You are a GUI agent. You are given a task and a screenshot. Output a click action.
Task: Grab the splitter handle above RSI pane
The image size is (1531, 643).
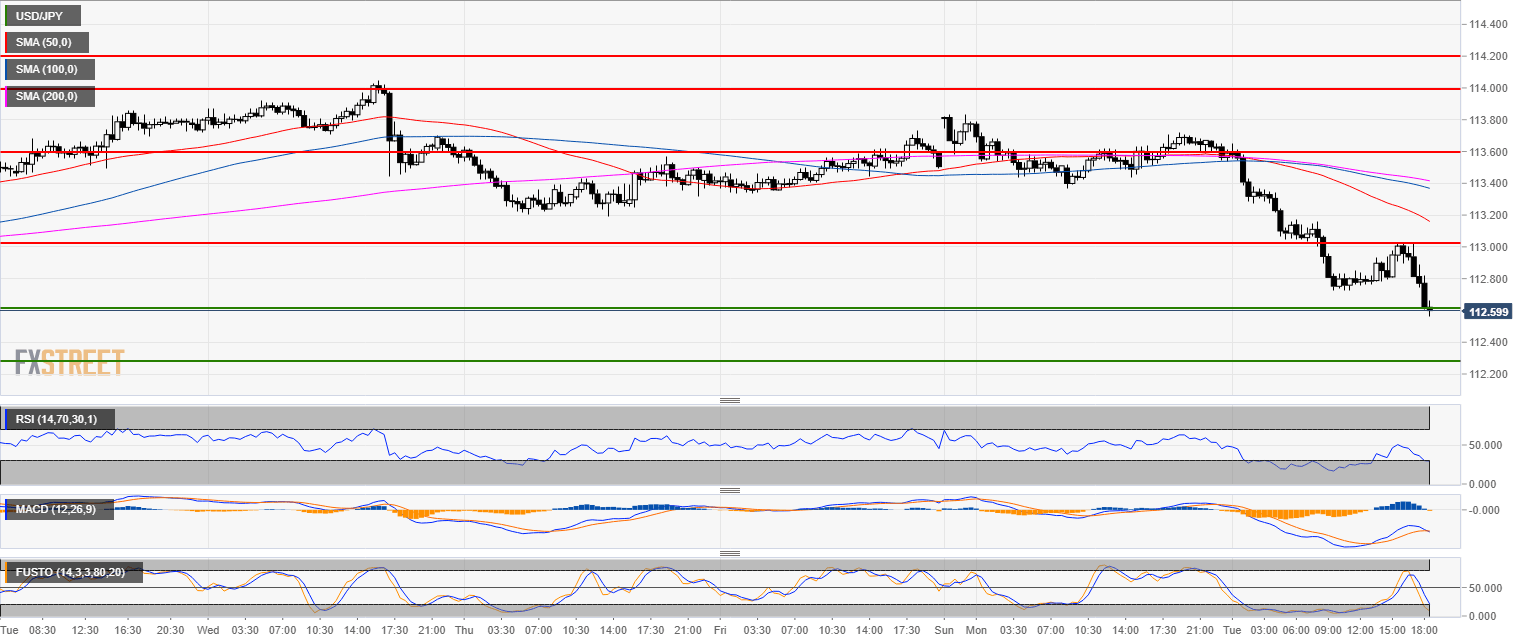(x=729, y=400)
